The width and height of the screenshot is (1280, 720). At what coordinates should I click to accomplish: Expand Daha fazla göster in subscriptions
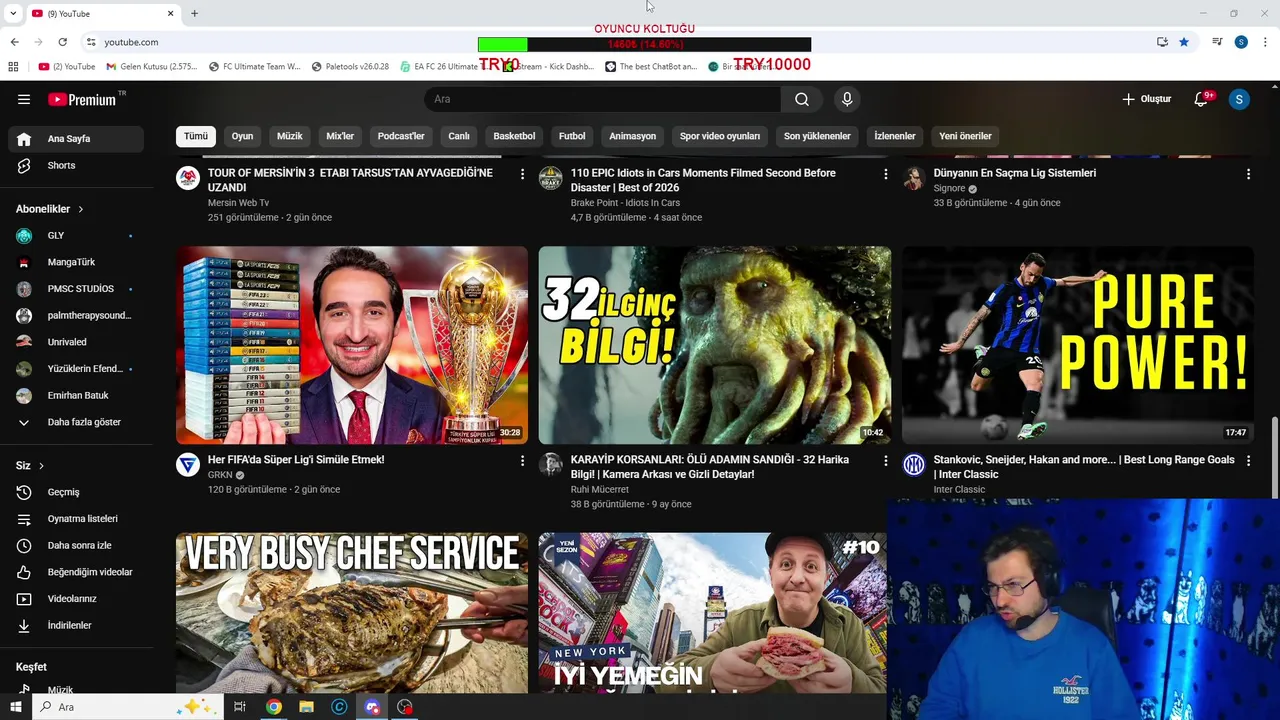tap(76, 422)
